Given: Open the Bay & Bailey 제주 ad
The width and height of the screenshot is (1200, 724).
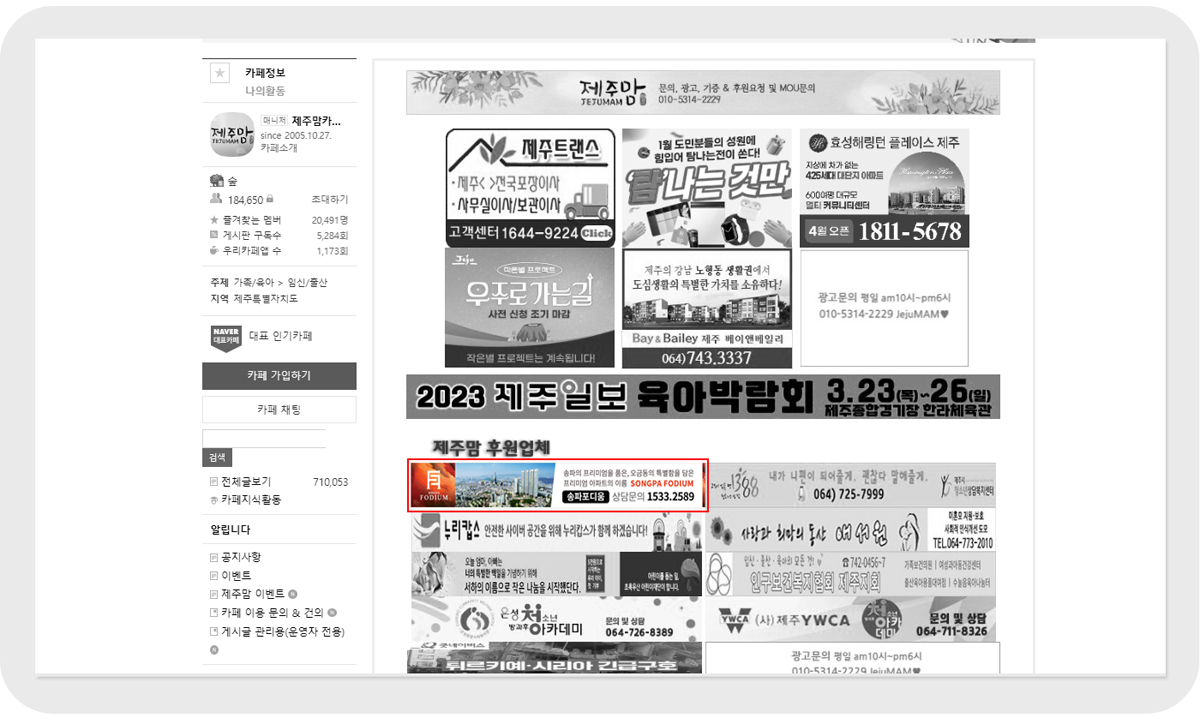Looking at the screenshot, I should pos(707,308).
